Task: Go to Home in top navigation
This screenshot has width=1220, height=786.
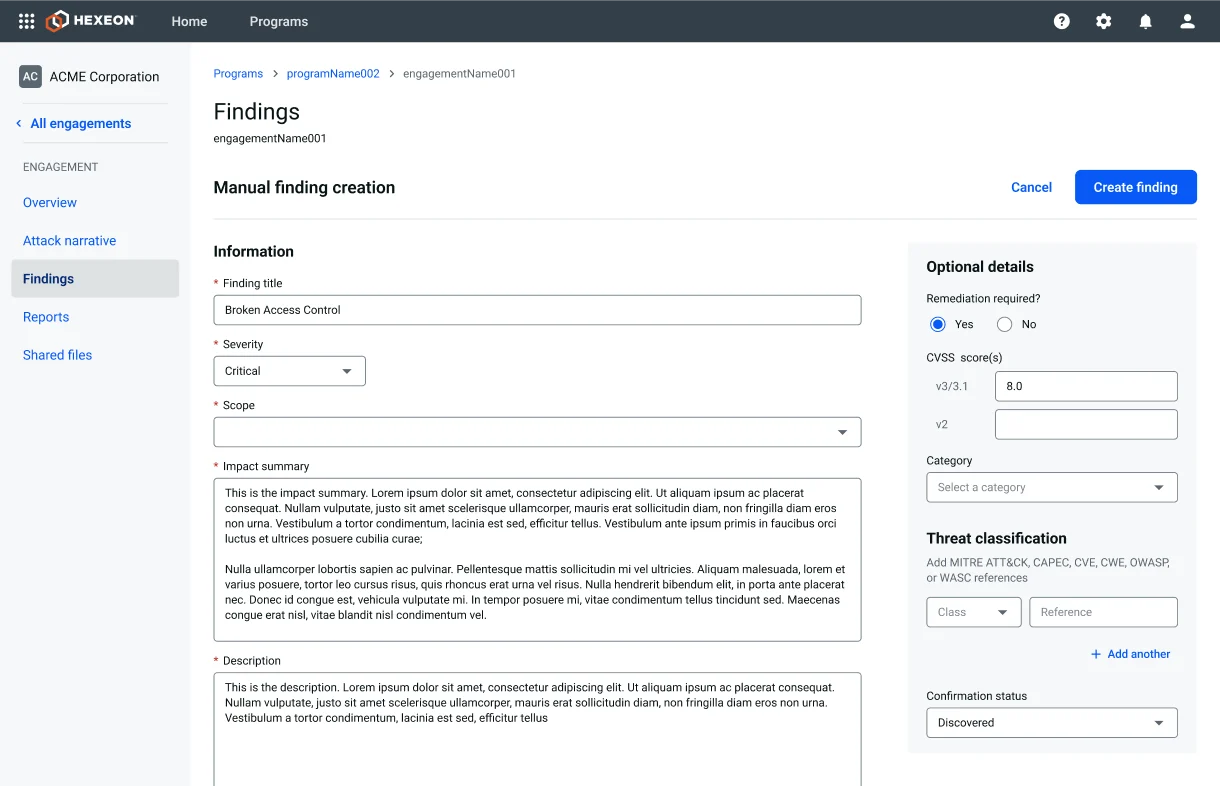Action: click(x=189, y=21)
